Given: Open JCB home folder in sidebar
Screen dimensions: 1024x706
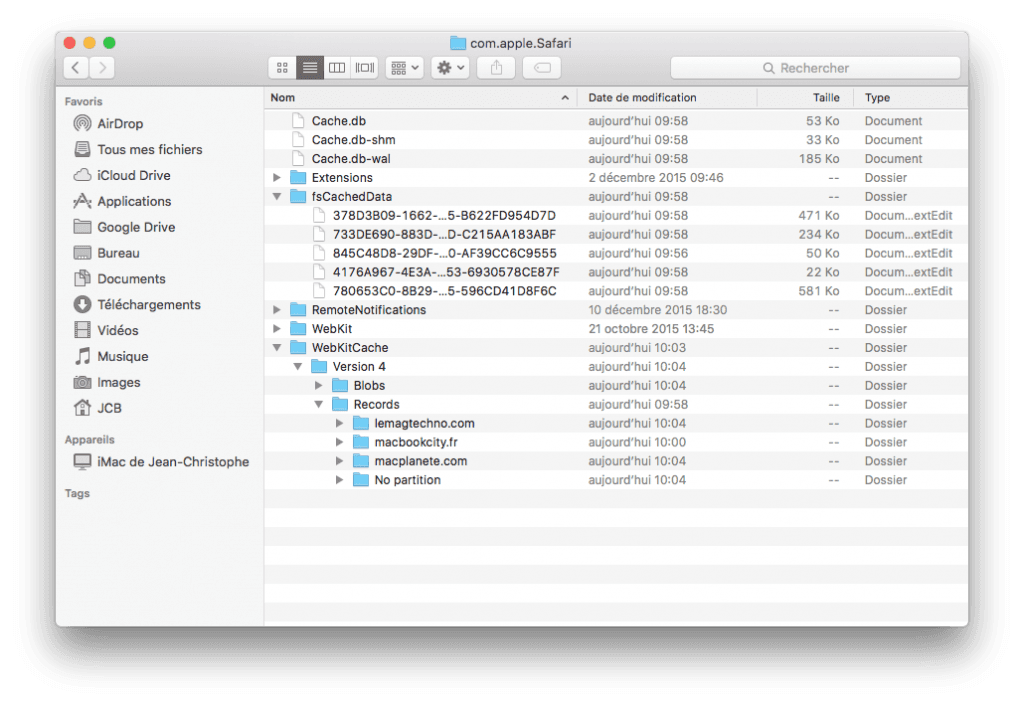Looking at the screenshot, I should [98, 408].
